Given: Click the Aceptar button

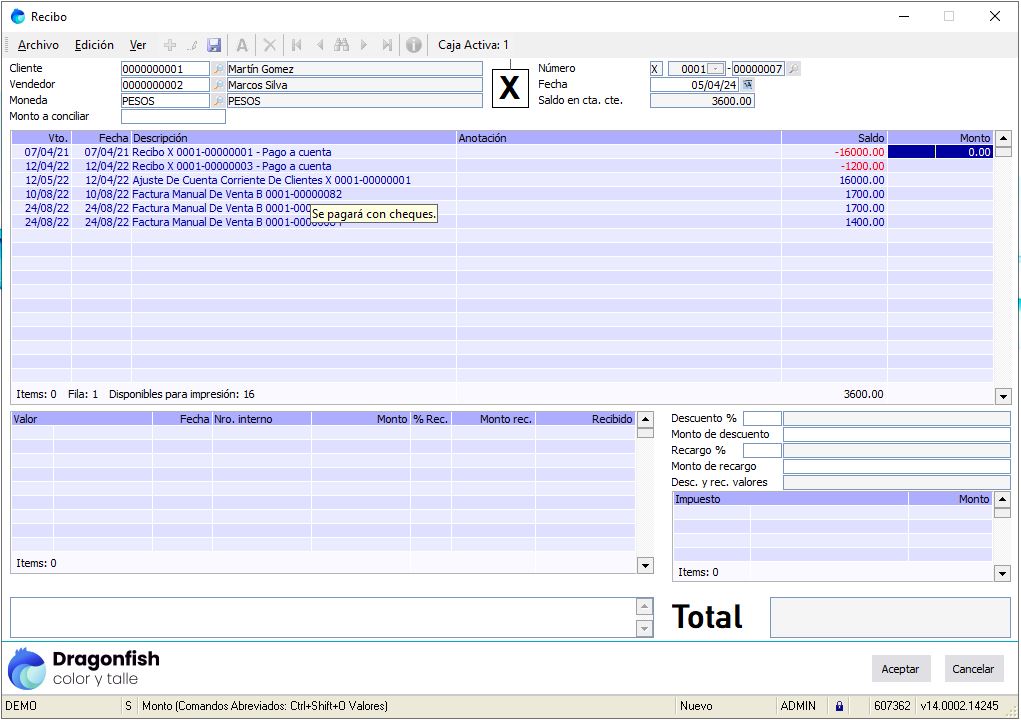Looking at the screenshot, I should (901, 669).
